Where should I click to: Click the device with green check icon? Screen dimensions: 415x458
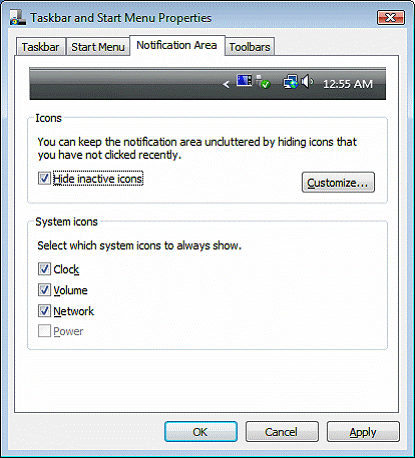point(263,82)
